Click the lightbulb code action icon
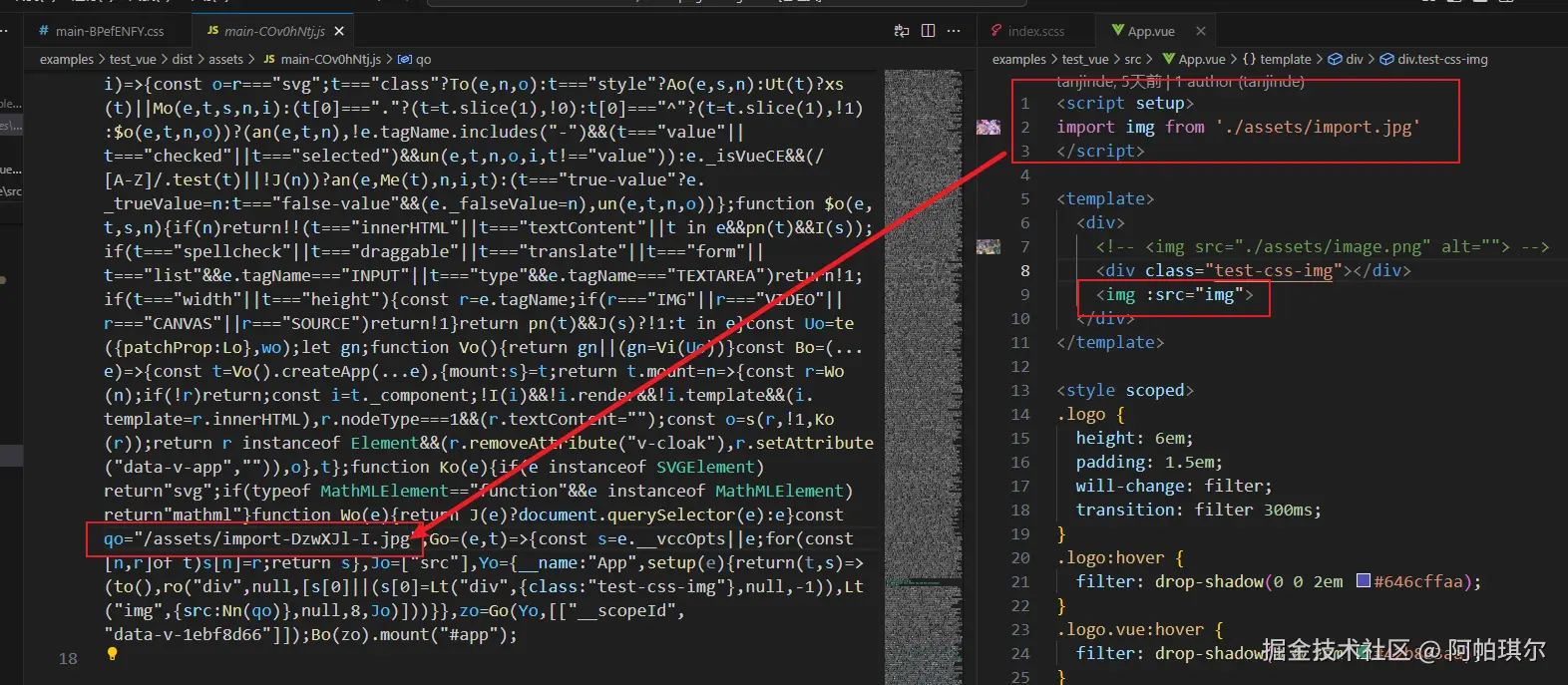 (112, 654)
